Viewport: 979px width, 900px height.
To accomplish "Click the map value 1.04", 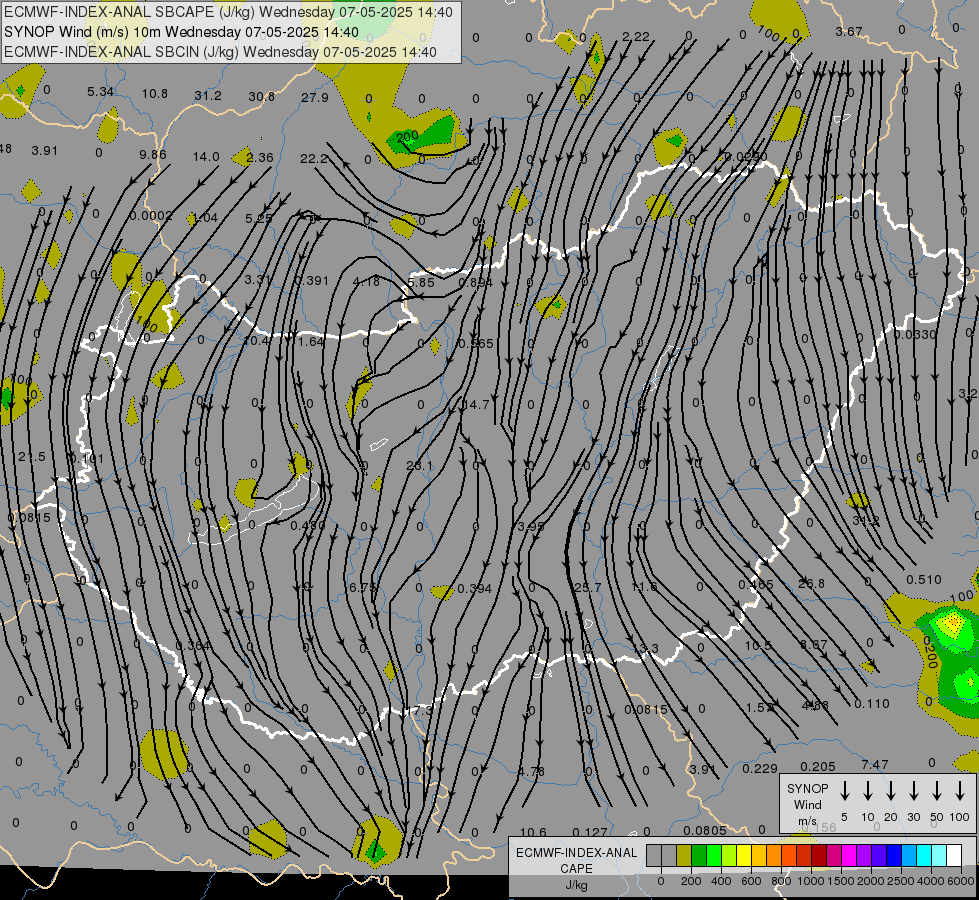I will coord(205,217).
